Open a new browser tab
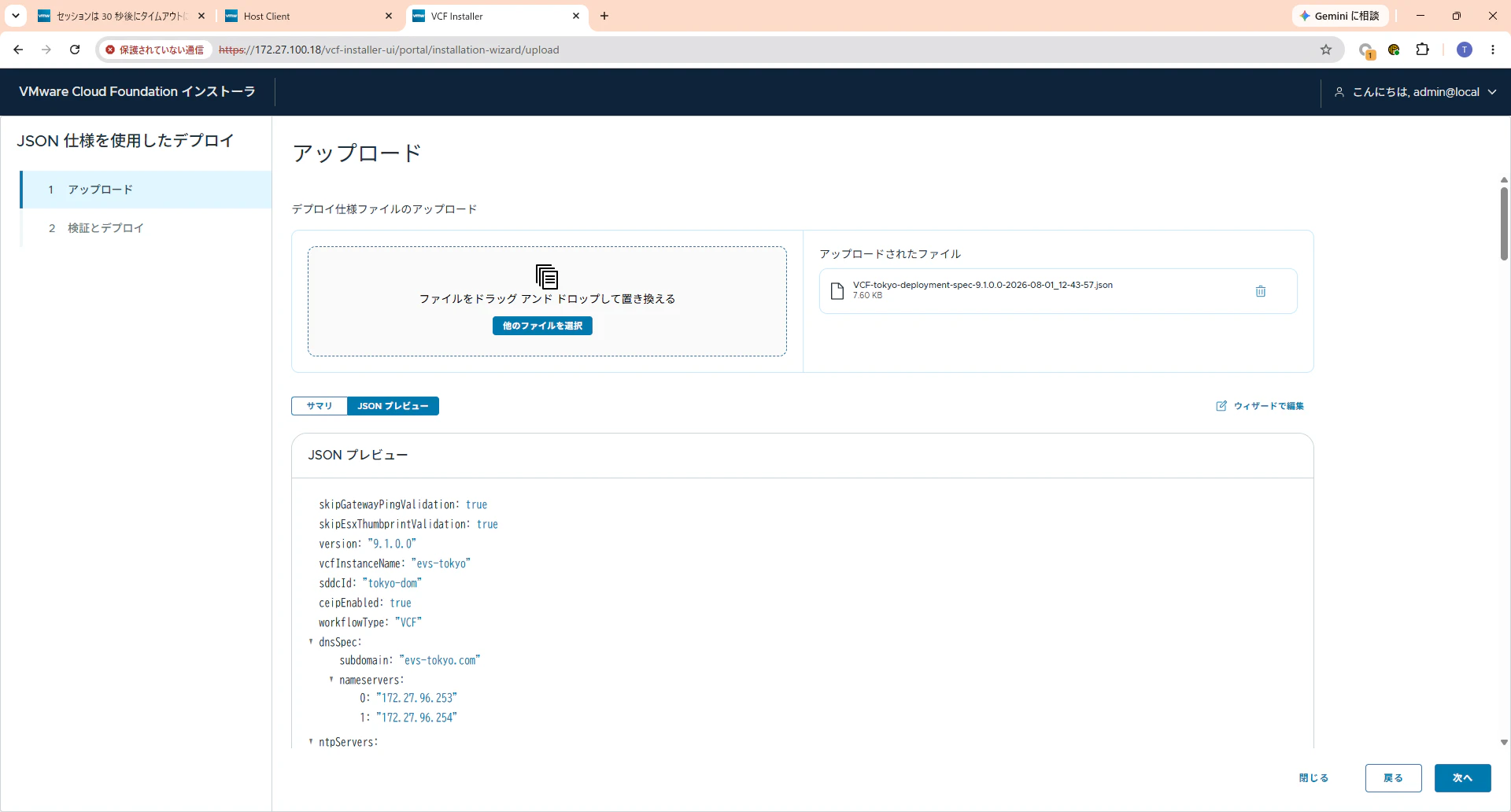 [x=604, y=16]
